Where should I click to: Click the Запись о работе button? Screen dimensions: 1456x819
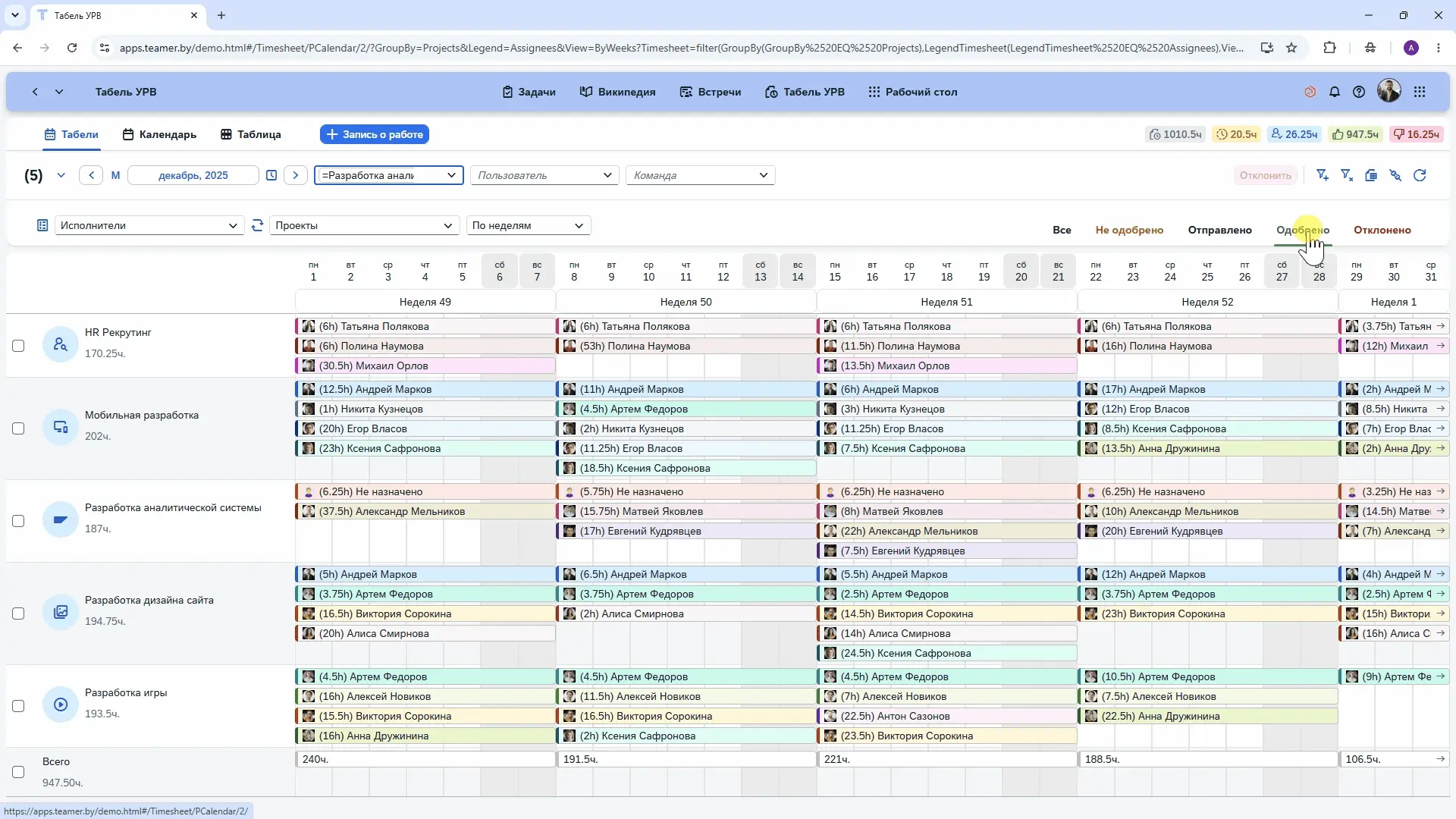click(375, 134)
